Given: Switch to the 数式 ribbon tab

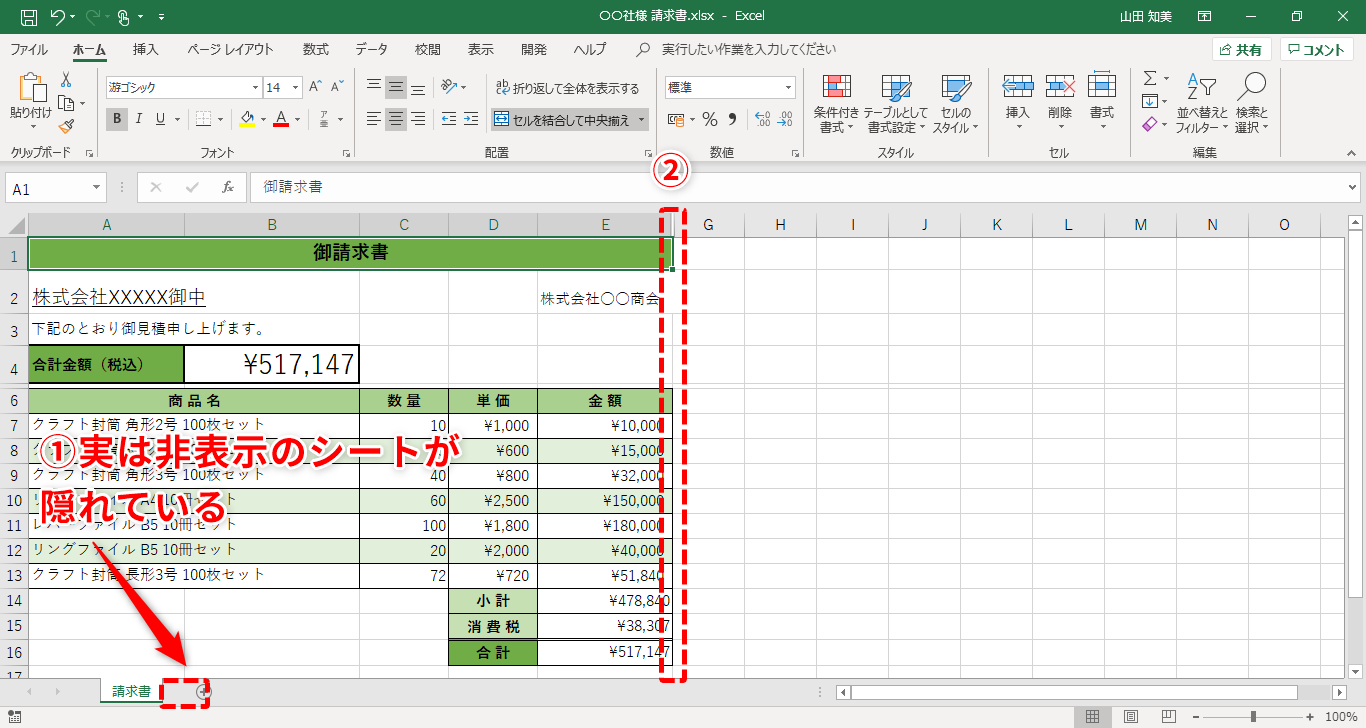Looking at the screenshot, I should click(316, 49).
